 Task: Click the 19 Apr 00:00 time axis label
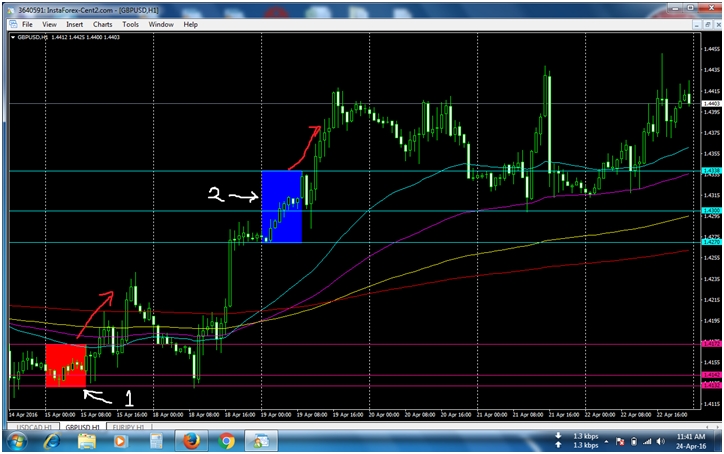pyautogui.click(x=276, y=415)
